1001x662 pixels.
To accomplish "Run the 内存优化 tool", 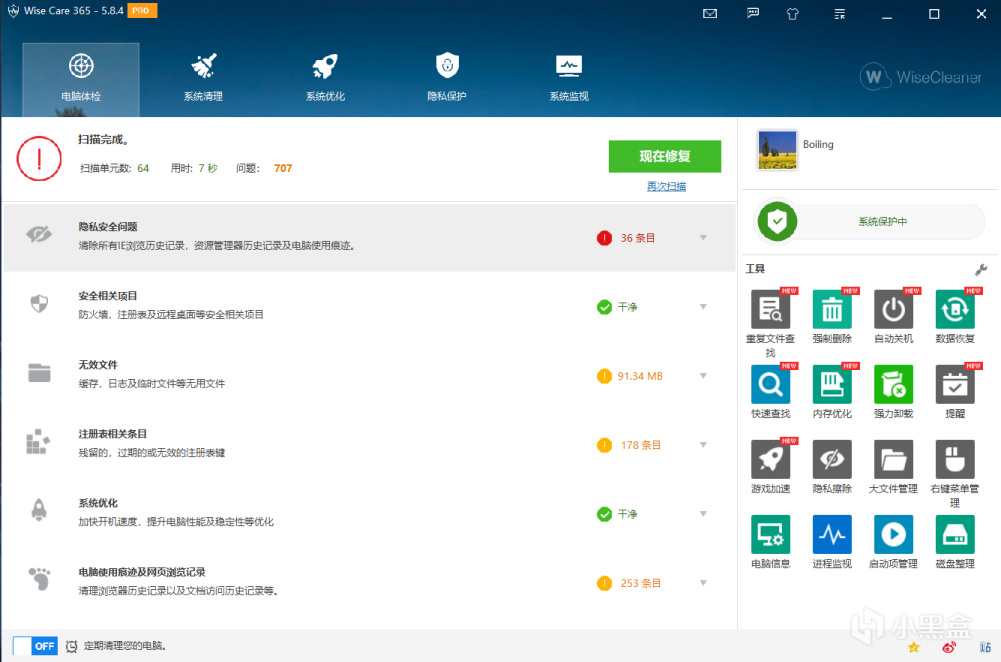I will coord(831,384).
